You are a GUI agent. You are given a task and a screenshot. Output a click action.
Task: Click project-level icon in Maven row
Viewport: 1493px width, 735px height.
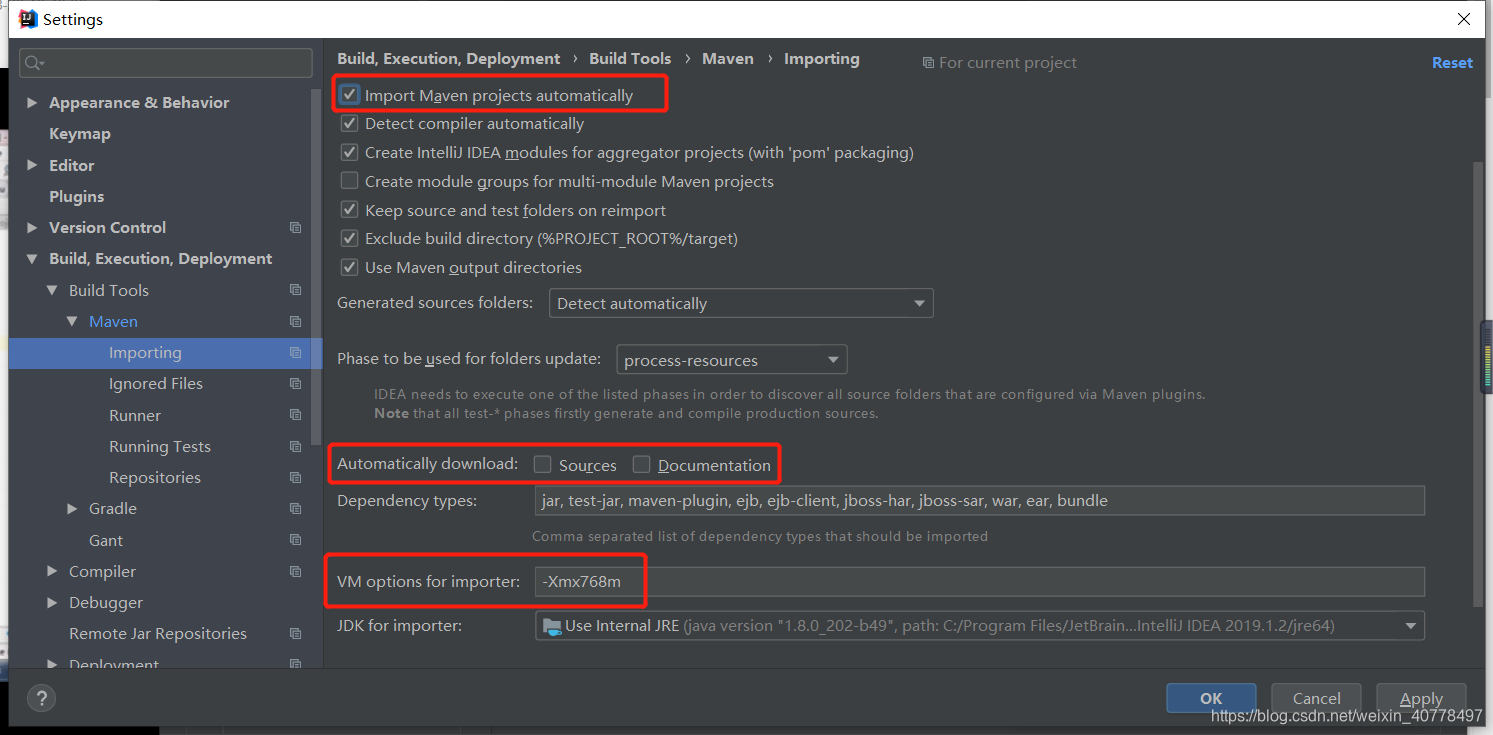295,322
